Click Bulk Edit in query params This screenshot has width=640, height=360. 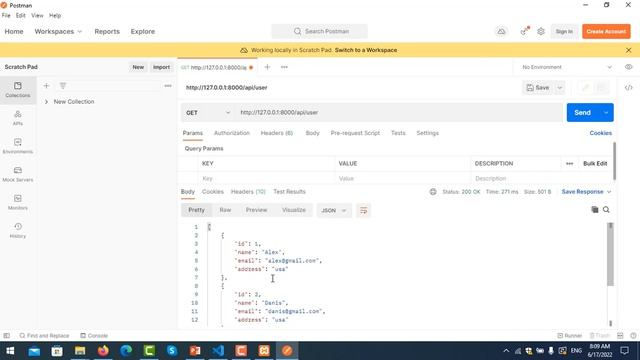tap(595, 163)
